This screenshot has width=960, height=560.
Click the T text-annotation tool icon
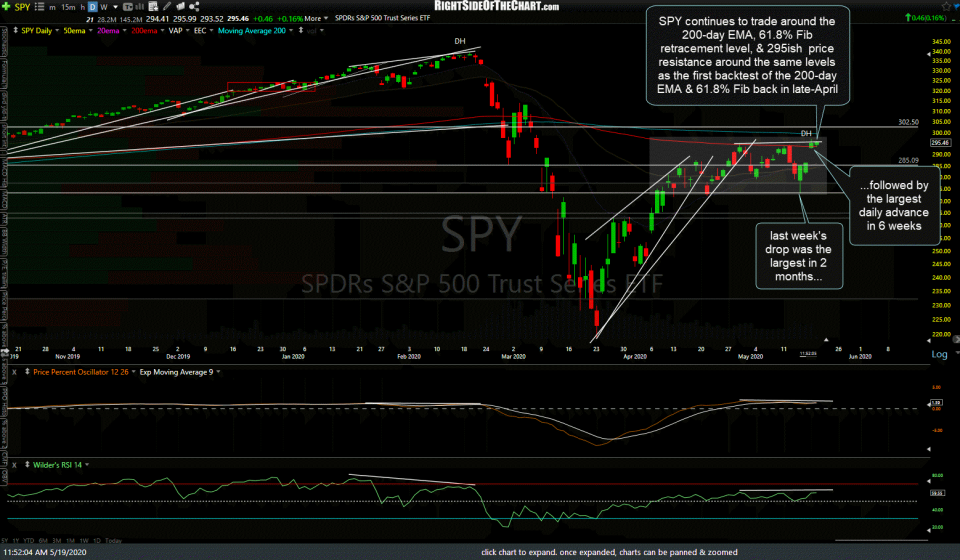pyautogui.click(x=128, y=7)
